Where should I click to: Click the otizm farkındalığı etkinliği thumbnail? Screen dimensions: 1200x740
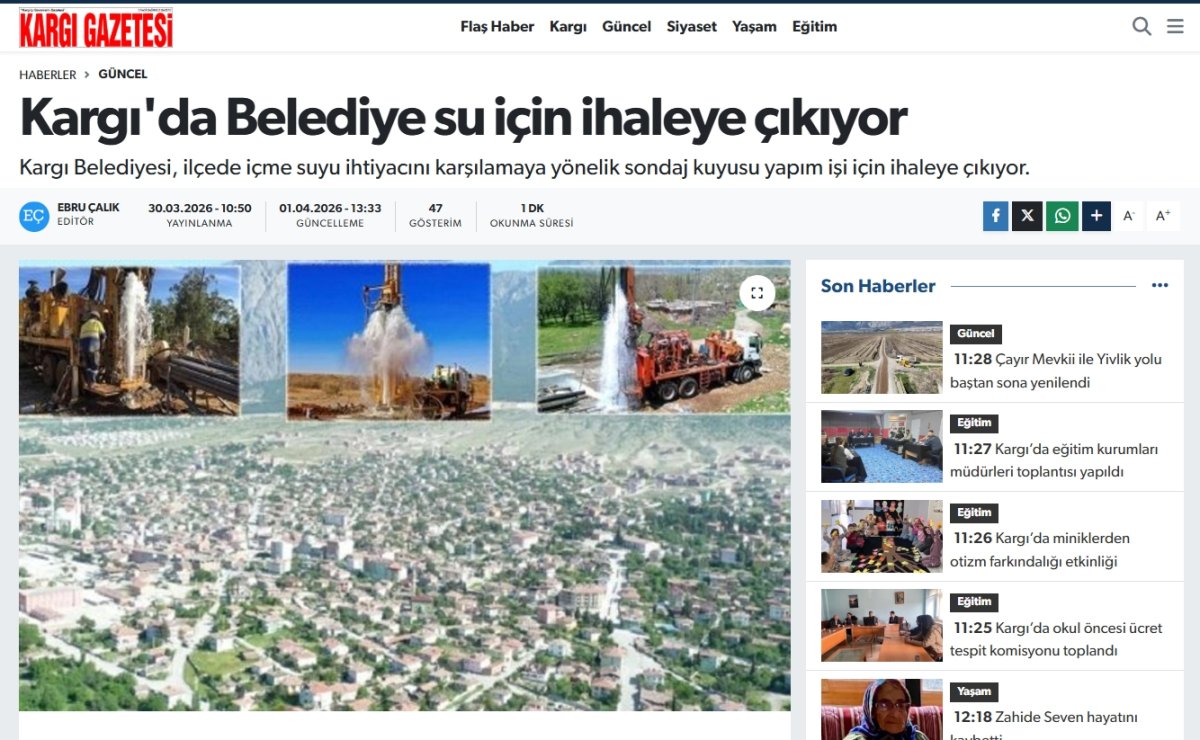(881, 536)
